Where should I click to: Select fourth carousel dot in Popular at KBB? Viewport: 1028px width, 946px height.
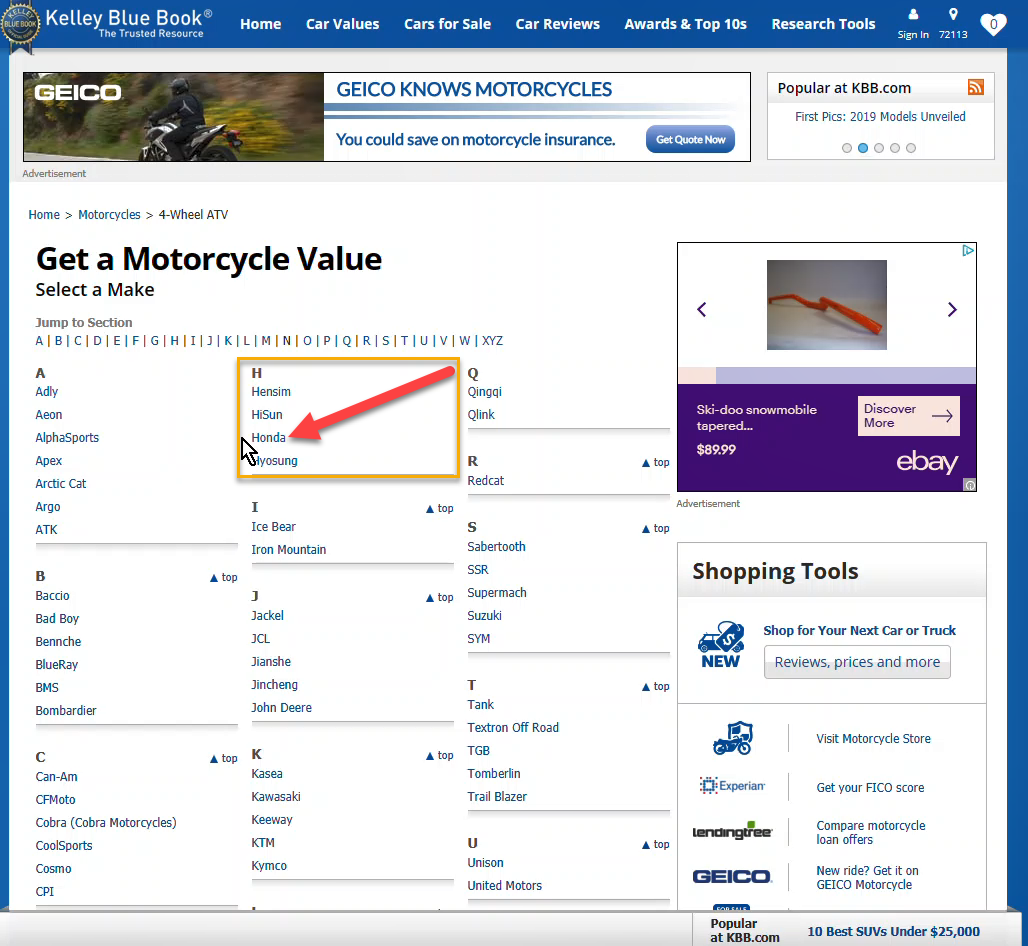[x=895, y=148]
